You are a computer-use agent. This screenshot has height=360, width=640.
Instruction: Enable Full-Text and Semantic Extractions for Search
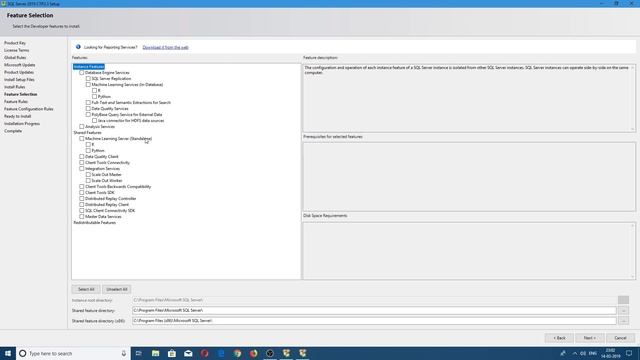tap(88, 102)
